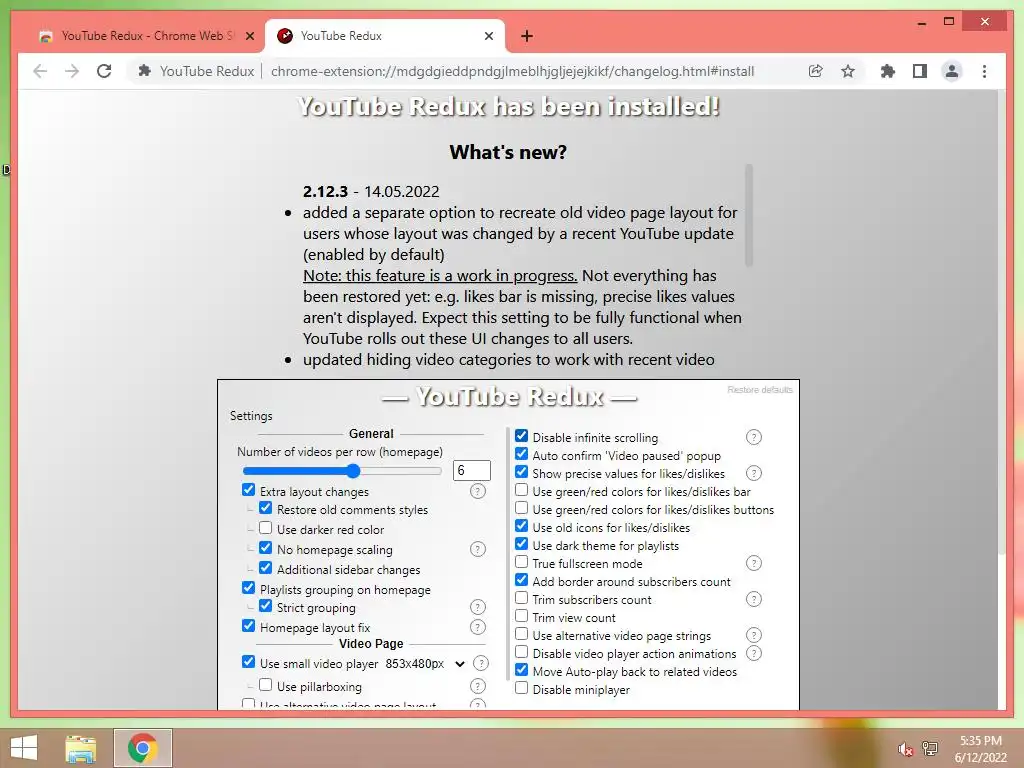Open the network tray icon
The image size is (1024, 768).
coord(930,748)
